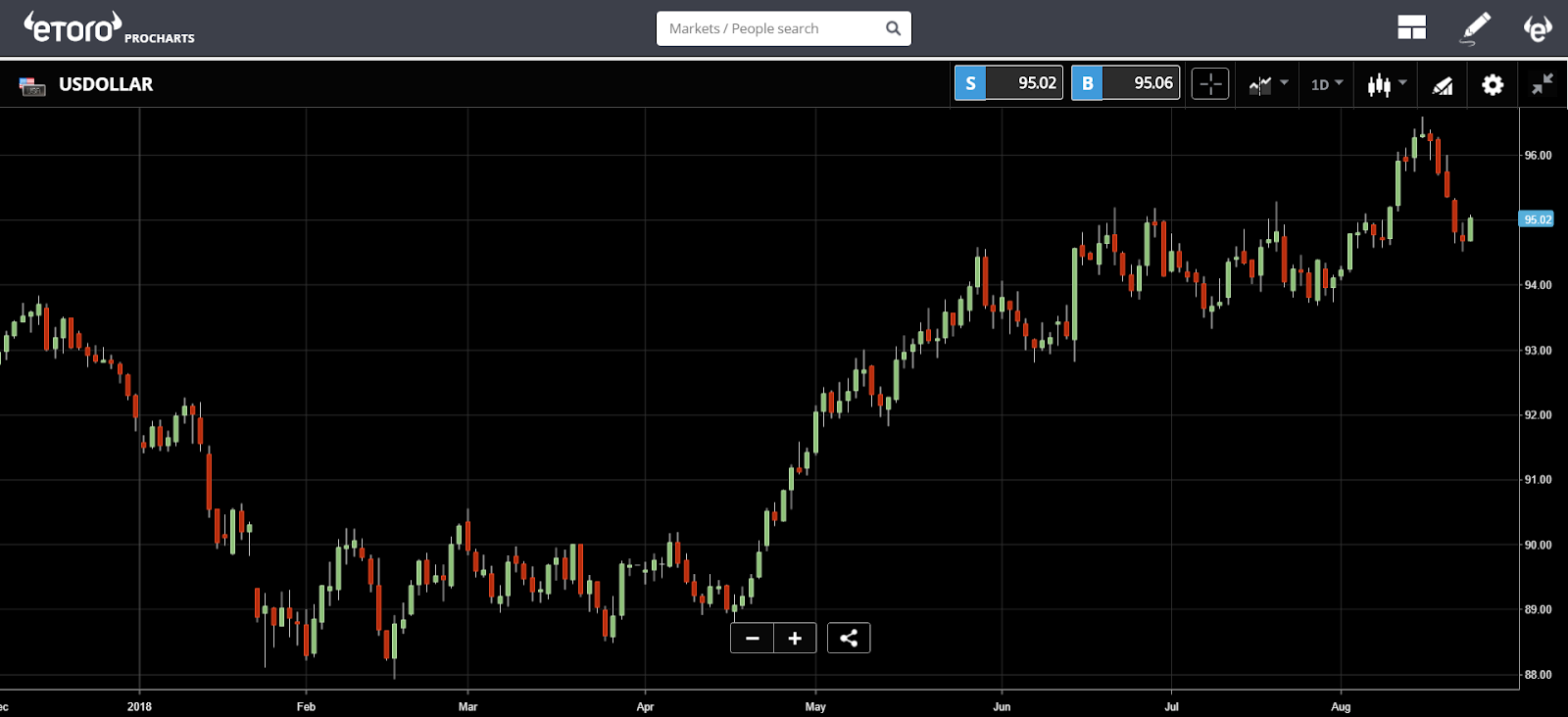The width and height of the screenshot is (1568, 717).
Task: Expand the 1D timeframe dropdown
Action: (x=1327, y=84)
